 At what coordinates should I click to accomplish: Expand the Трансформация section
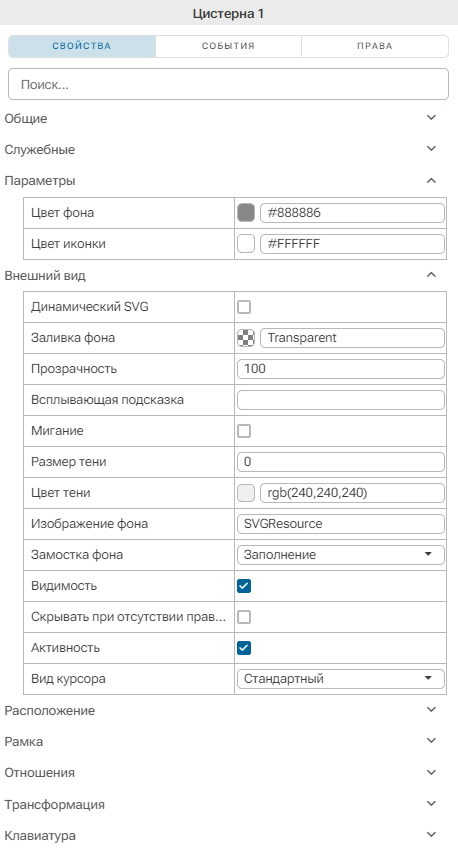click(x=431, y=804)
